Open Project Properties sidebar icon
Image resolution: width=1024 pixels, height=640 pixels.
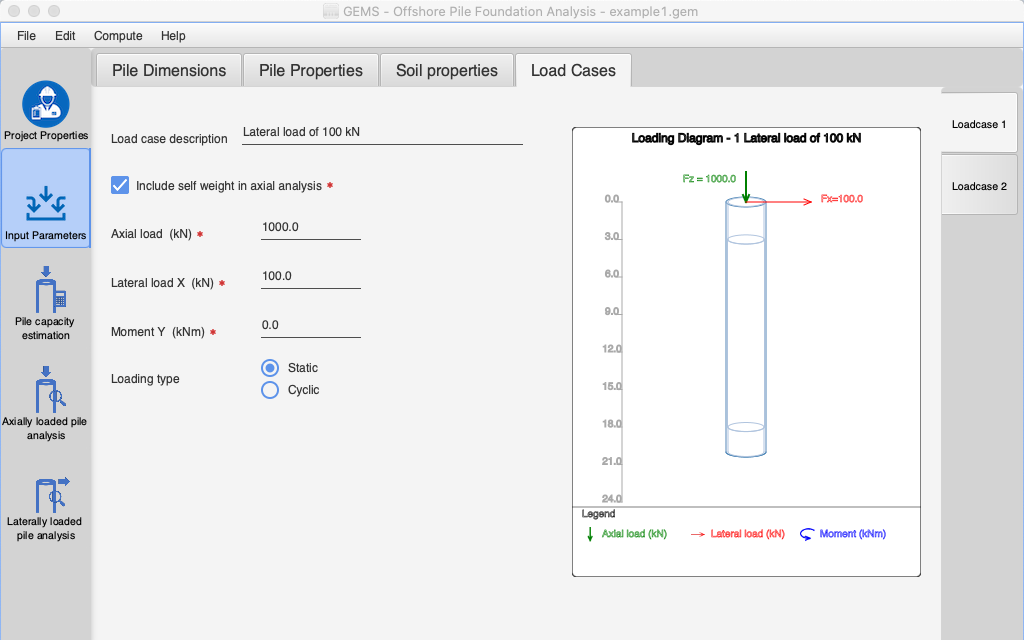point(46,105)
